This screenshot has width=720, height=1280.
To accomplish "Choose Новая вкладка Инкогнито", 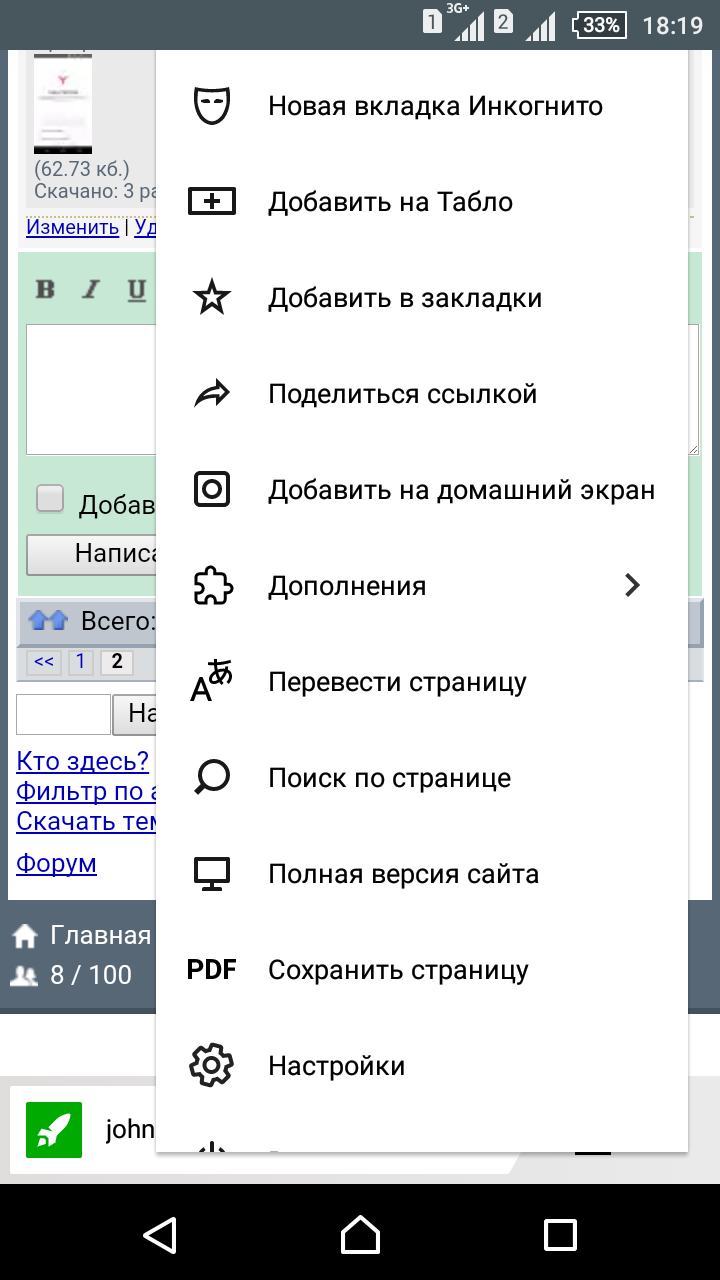I will point(435,106).
